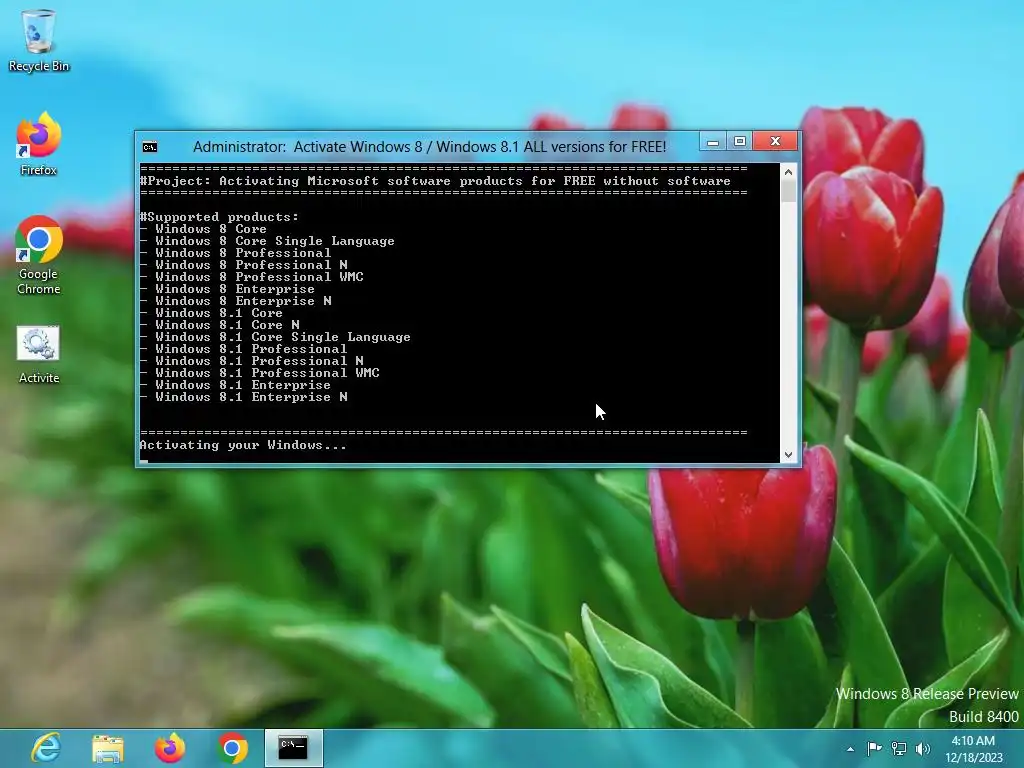Open the command prompt window system menu icon
The height and width of the screenshot is (768, 1024).
pyautogui.click(x=150, y=147)
